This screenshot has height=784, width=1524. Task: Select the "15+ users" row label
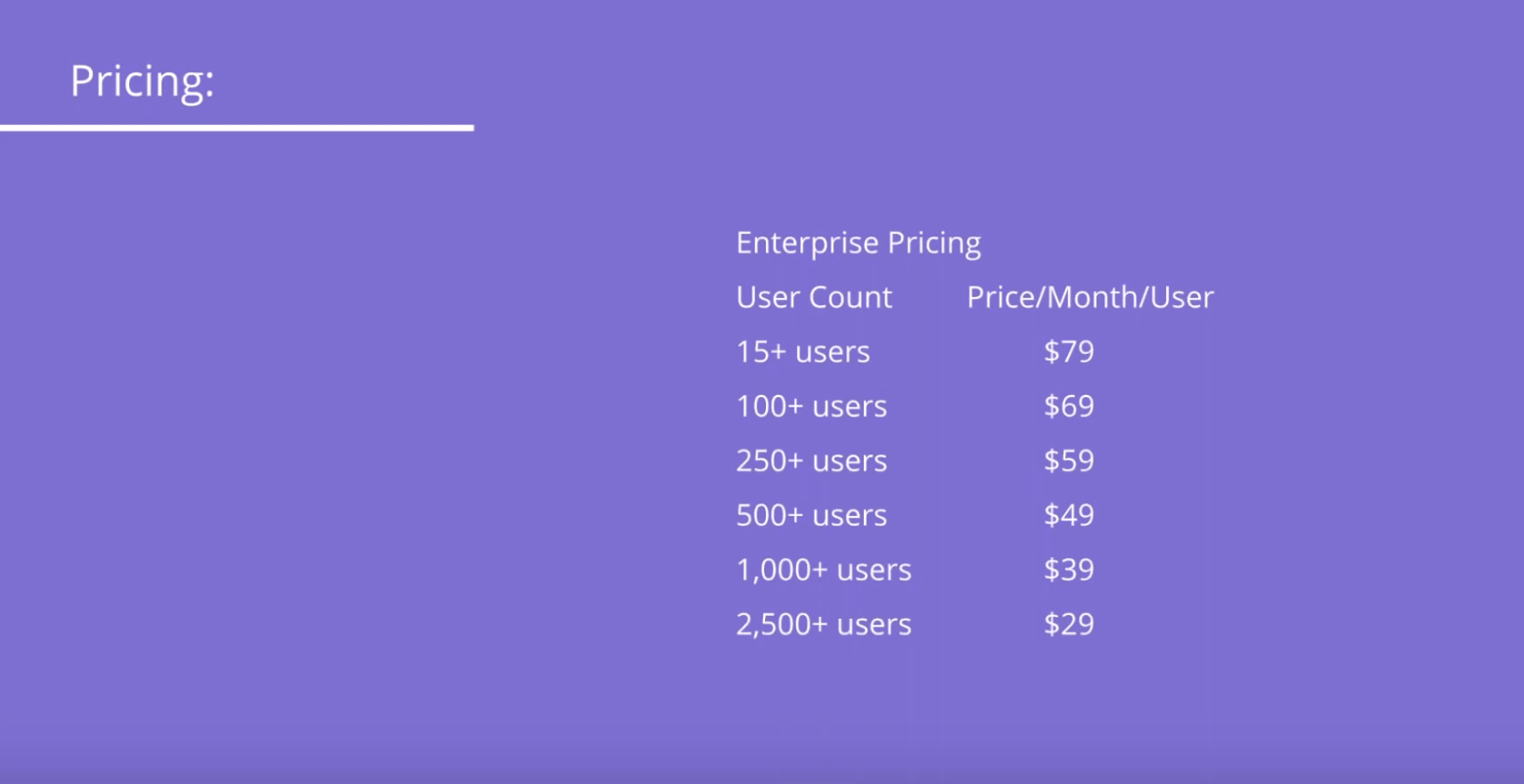[803, 352]
